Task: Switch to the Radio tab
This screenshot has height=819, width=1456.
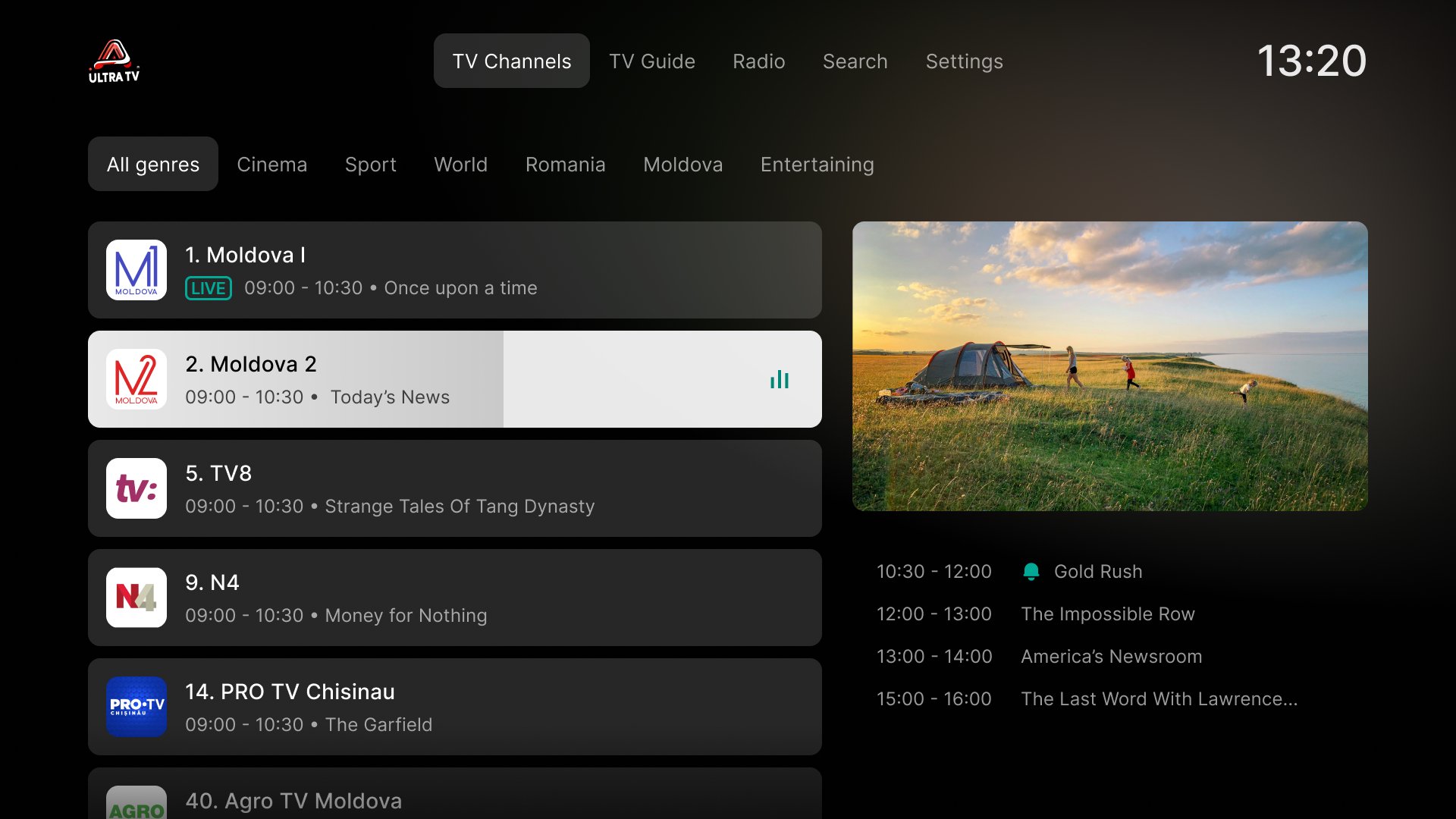Action: [758, 61]
